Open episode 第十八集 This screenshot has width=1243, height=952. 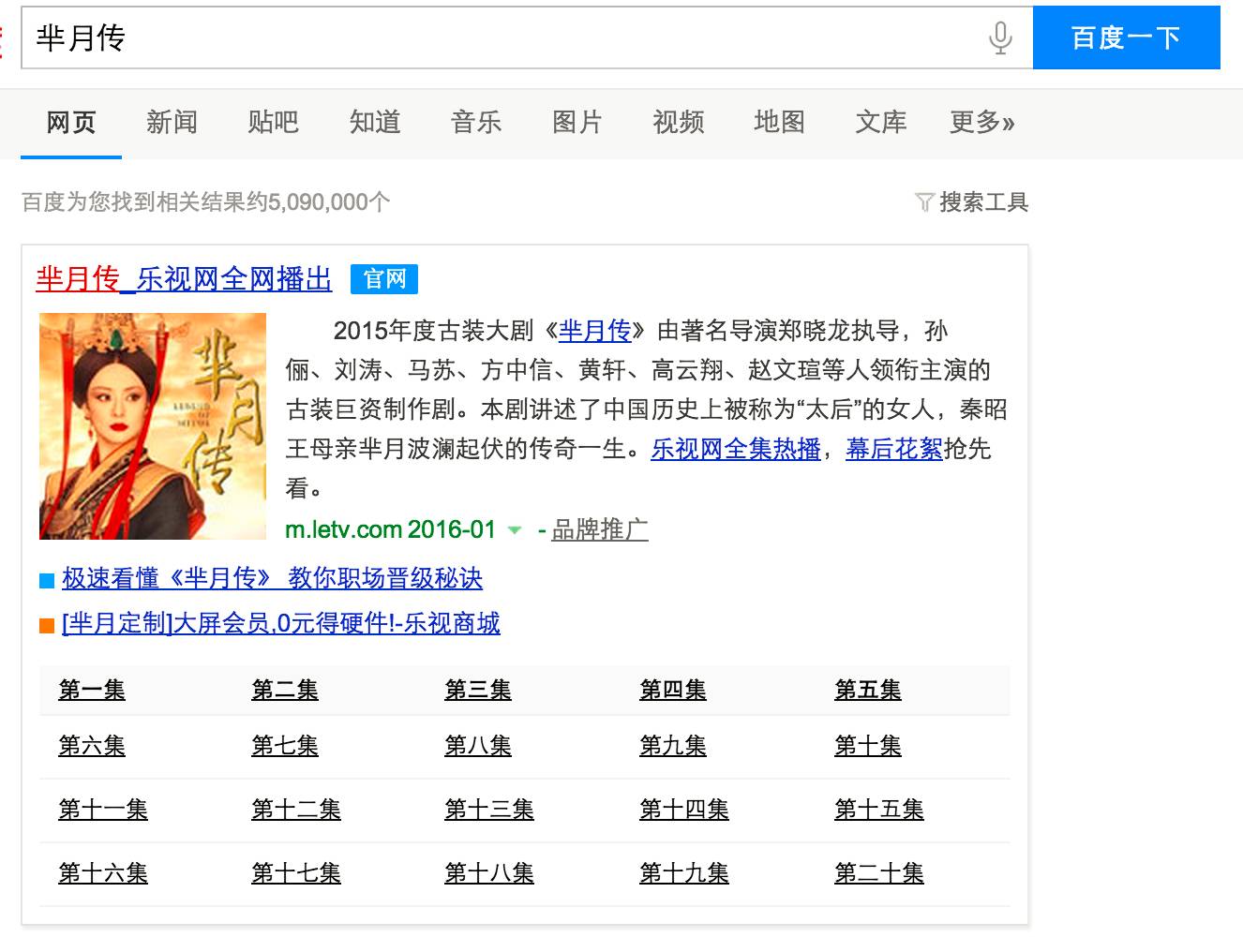pyautogui.click(x=489, y=873)
